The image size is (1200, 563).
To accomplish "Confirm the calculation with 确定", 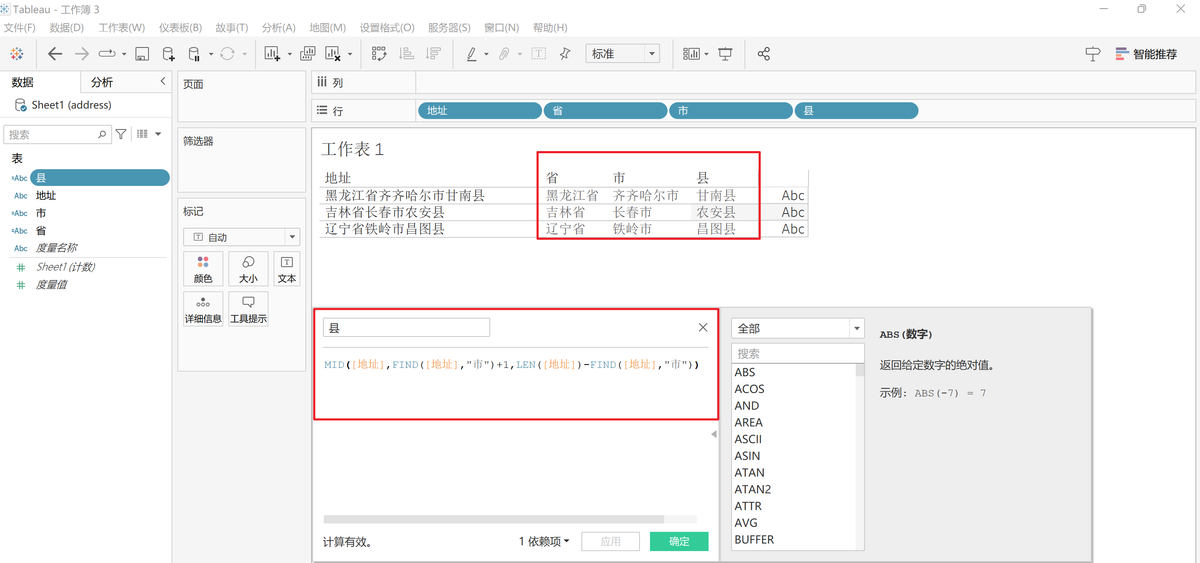I will click(x=679, y=541).
